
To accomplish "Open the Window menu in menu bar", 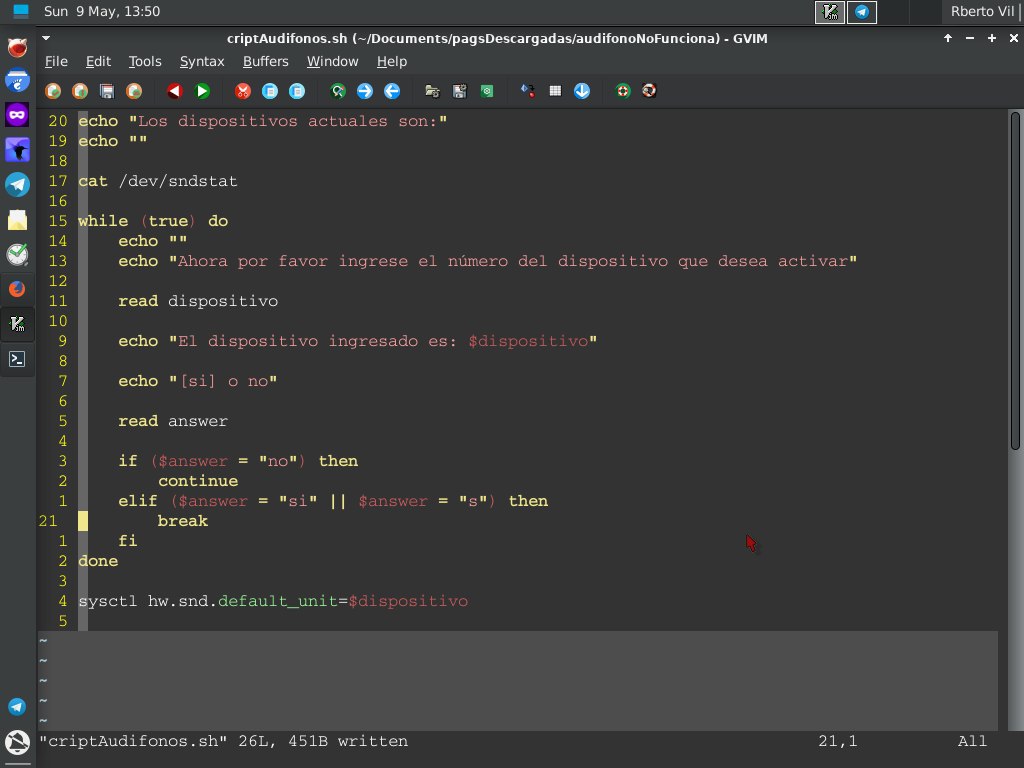I will pos(332,61).
